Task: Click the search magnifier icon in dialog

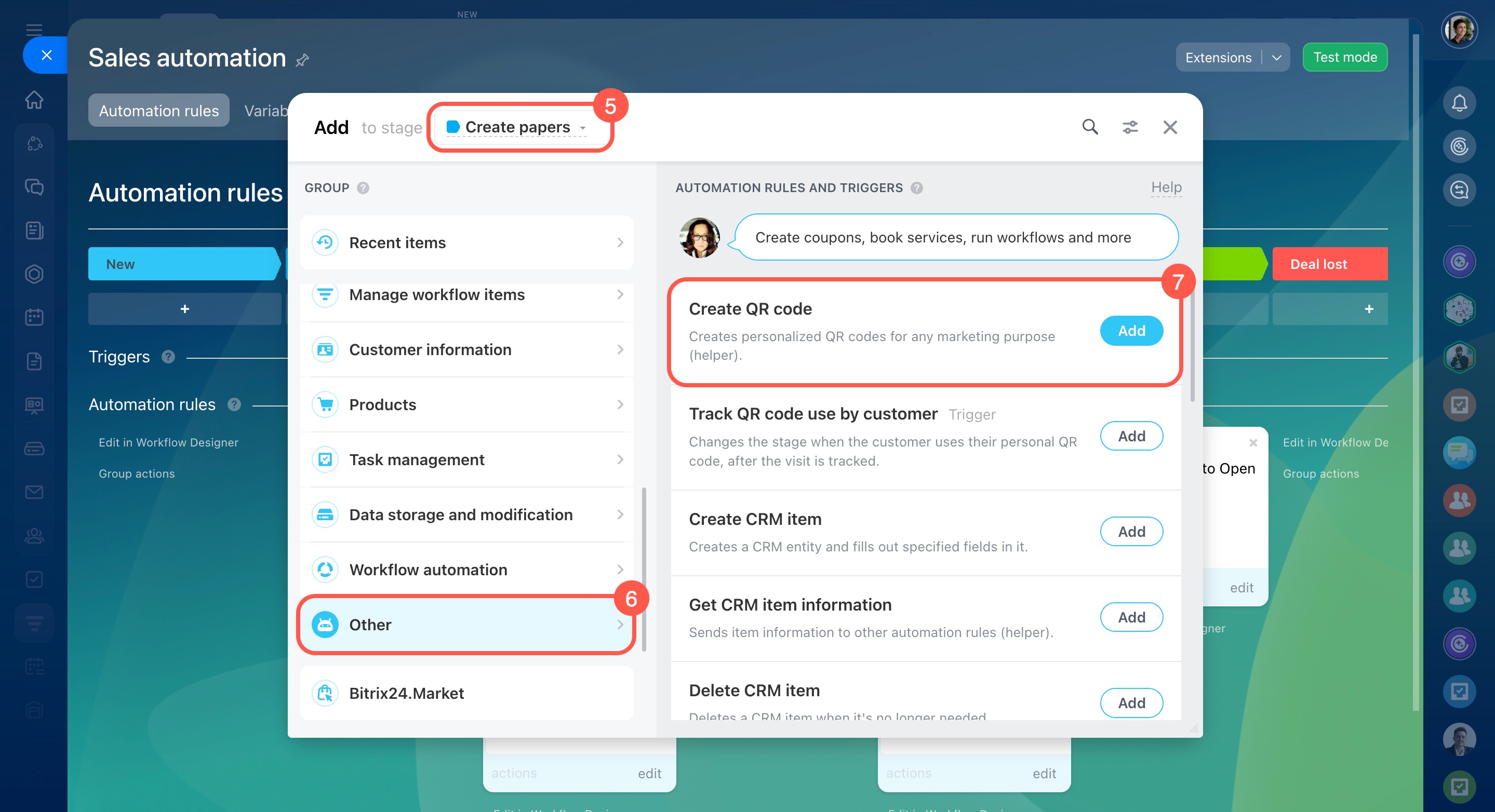Action: click(1089, 127)
